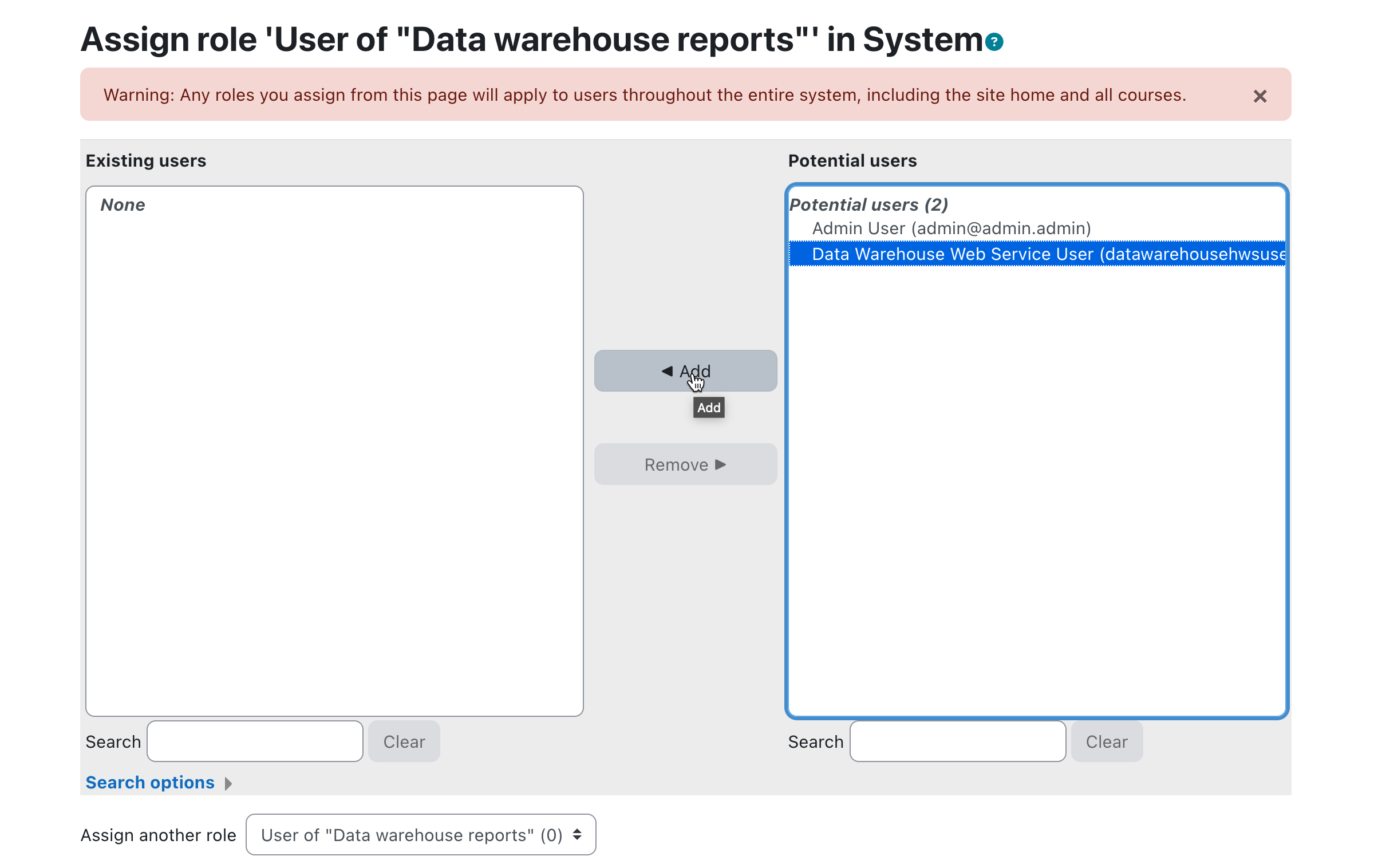Expand the Search options link
This screenshot has height=868, width=1374.
click(150, 783)
